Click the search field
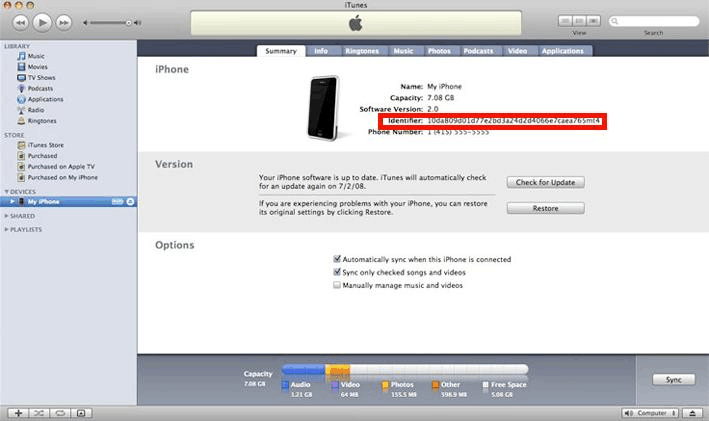The image size is (709, 421). [654, 21]
